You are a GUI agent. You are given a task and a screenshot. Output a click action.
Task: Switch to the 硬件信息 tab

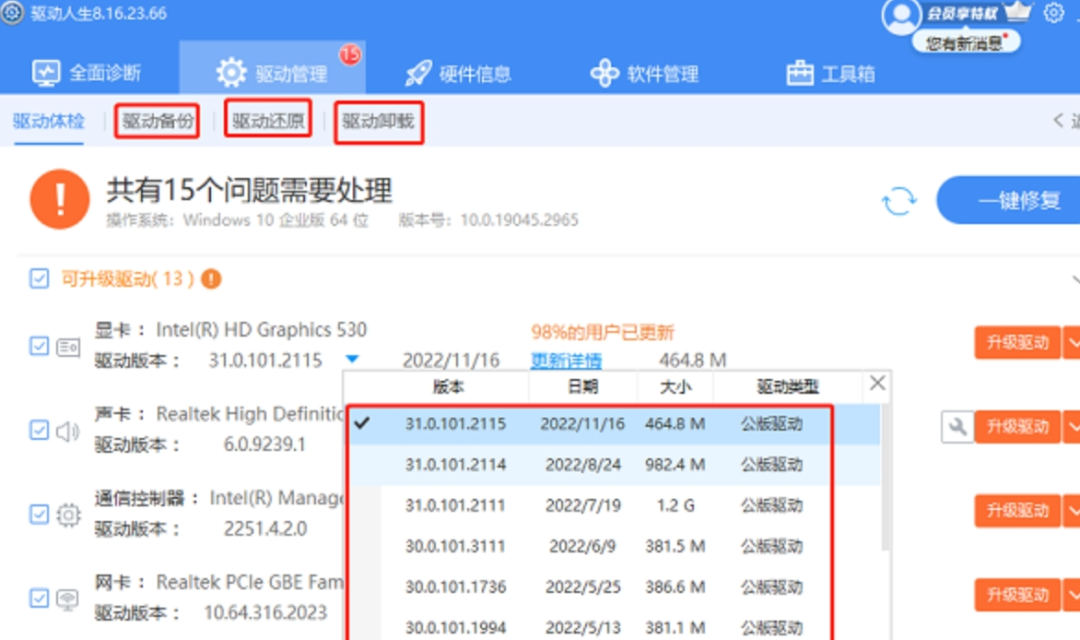(x=460, y=70)
